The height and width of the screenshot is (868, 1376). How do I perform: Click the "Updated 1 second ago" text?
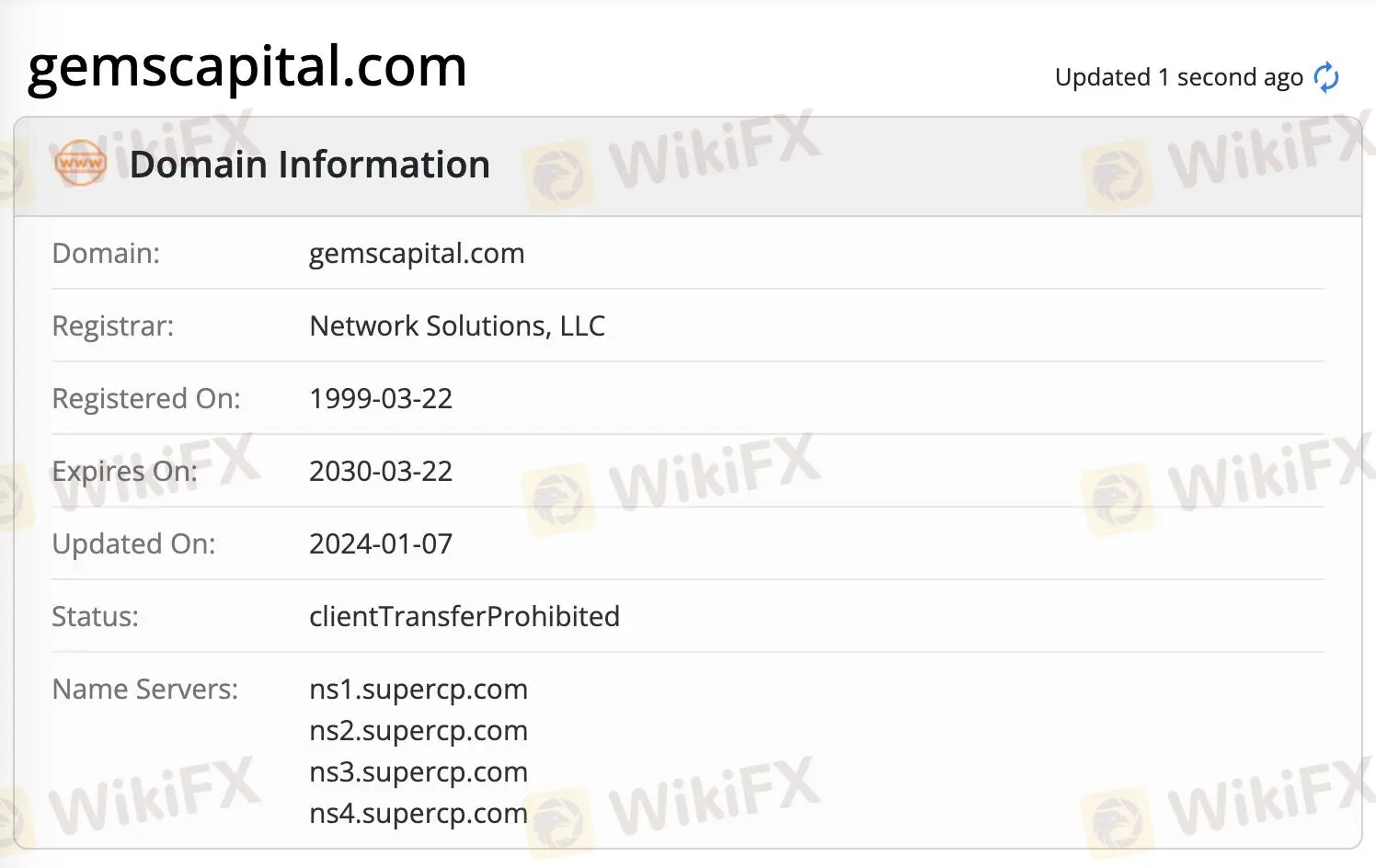1178,77
